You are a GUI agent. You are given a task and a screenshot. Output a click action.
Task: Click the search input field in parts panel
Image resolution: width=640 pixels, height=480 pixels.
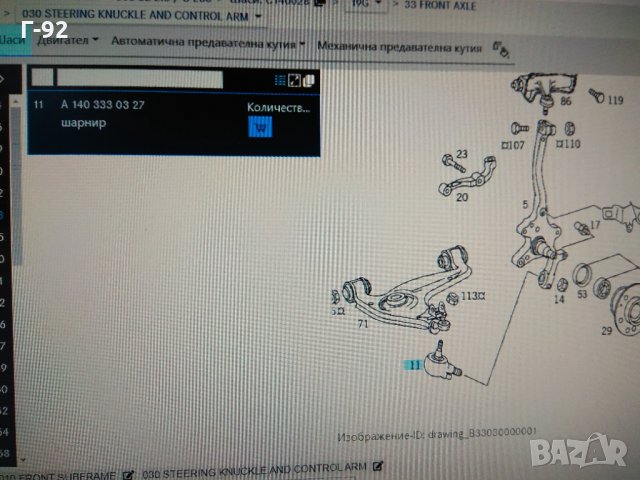(x=140, y=78)
